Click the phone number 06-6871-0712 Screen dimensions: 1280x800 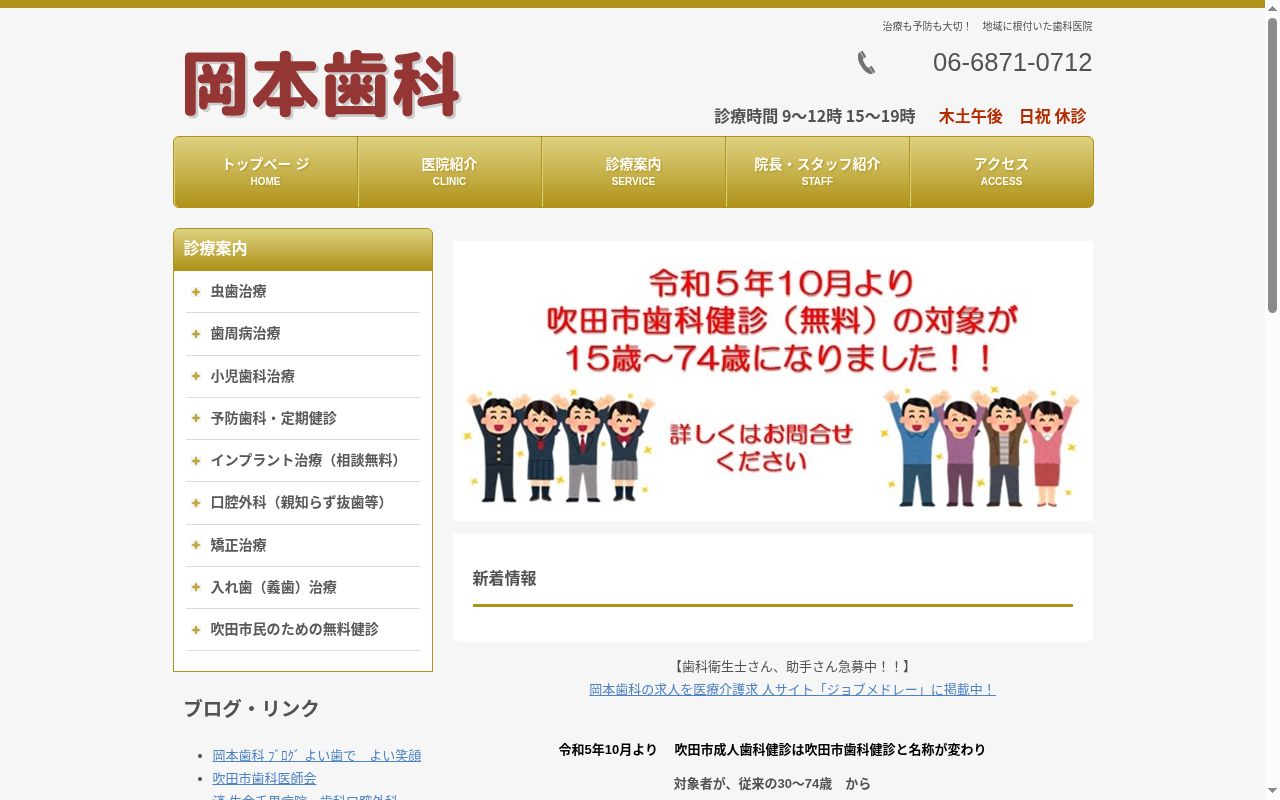[x=1012, y=62]
